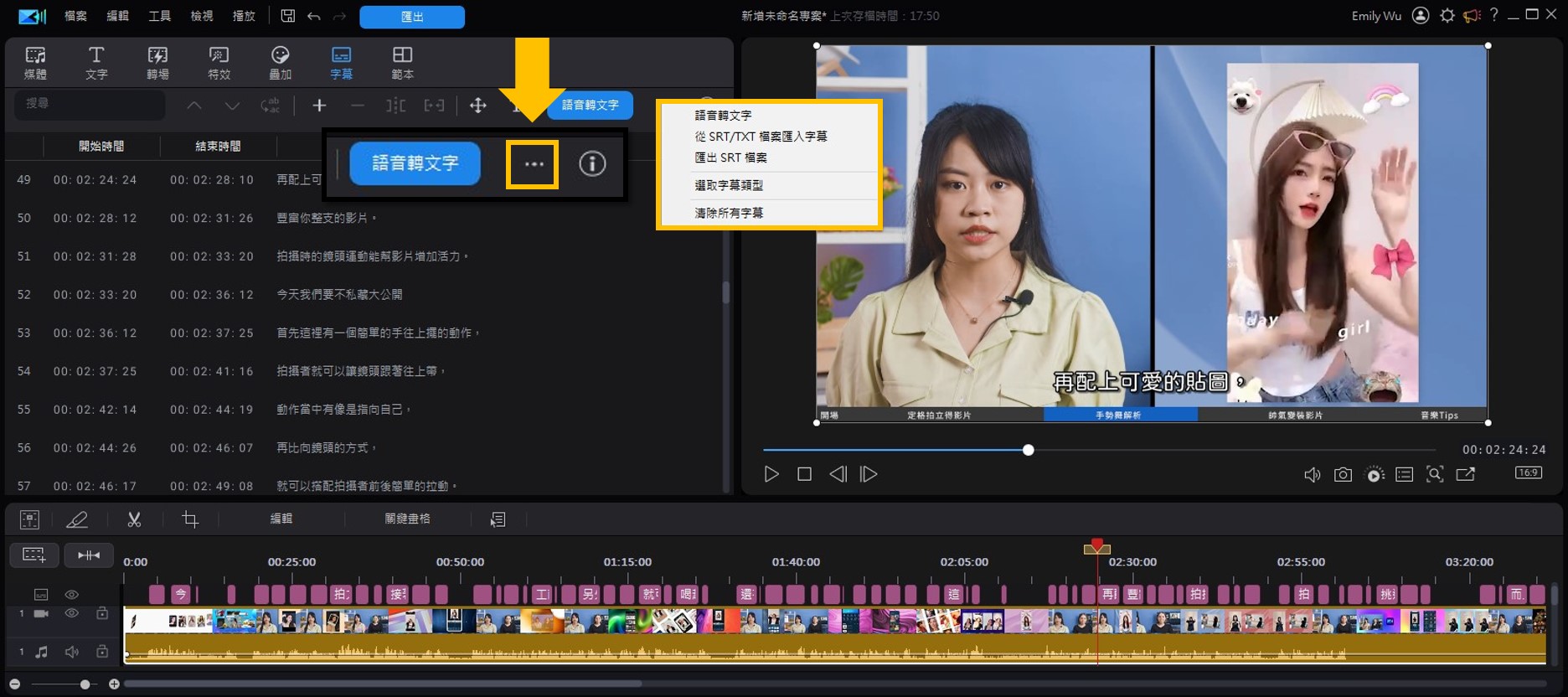This screenshot has height=697, width=1568.
Task: Add a new subtitle marker with plus
Action: [319, 106]
